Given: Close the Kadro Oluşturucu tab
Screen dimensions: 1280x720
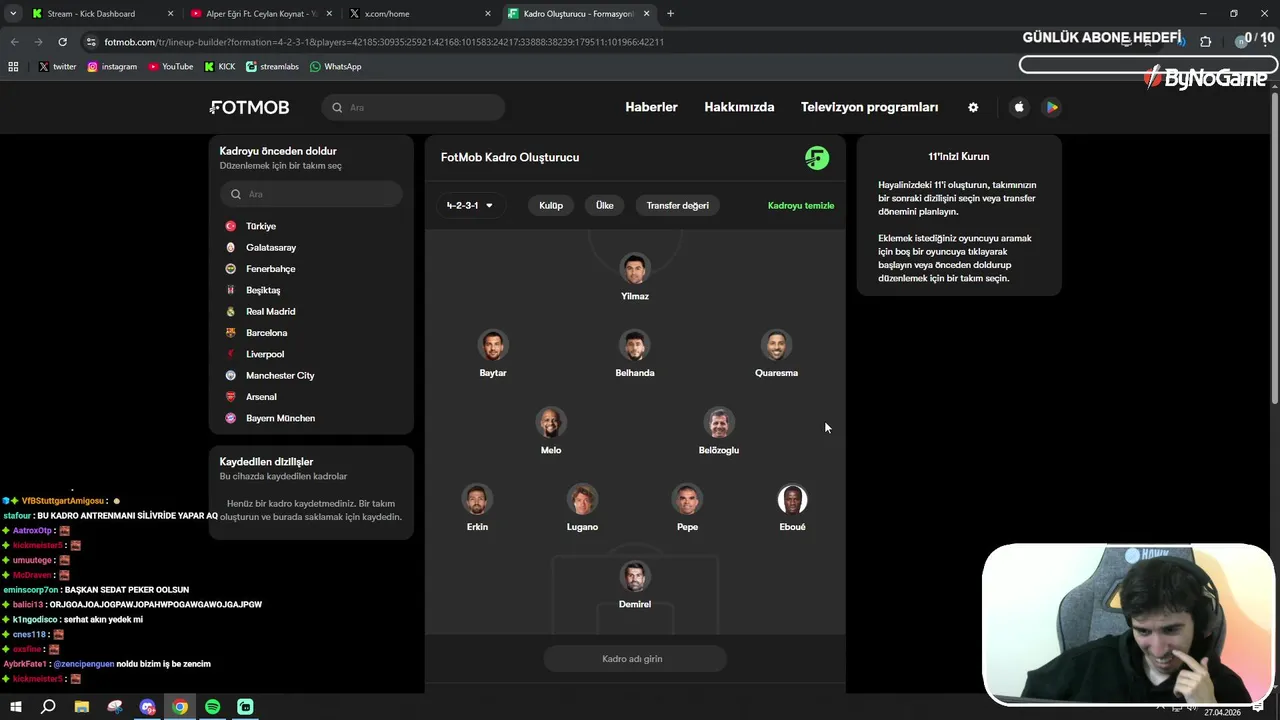Looking at the screenshot, I should point(647,14).
